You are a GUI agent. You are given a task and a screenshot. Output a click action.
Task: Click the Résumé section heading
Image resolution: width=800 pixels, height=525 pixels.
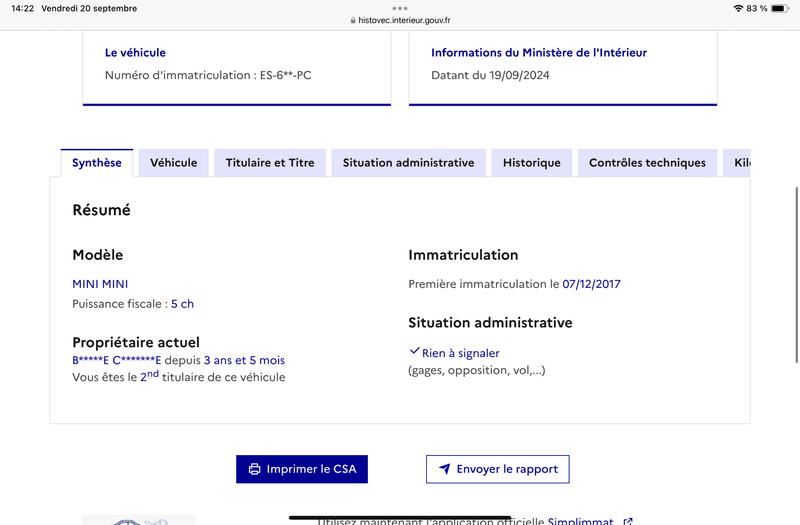click(x=102, y=210)
